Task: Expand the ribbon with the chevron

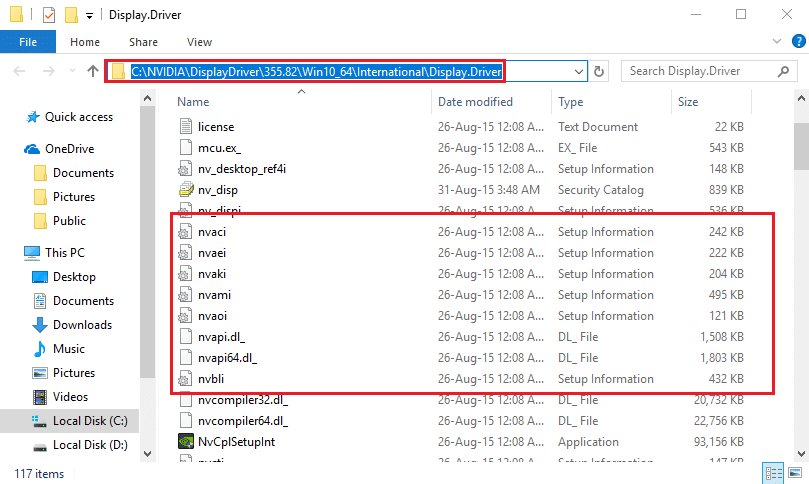Action: pos(776,41)
